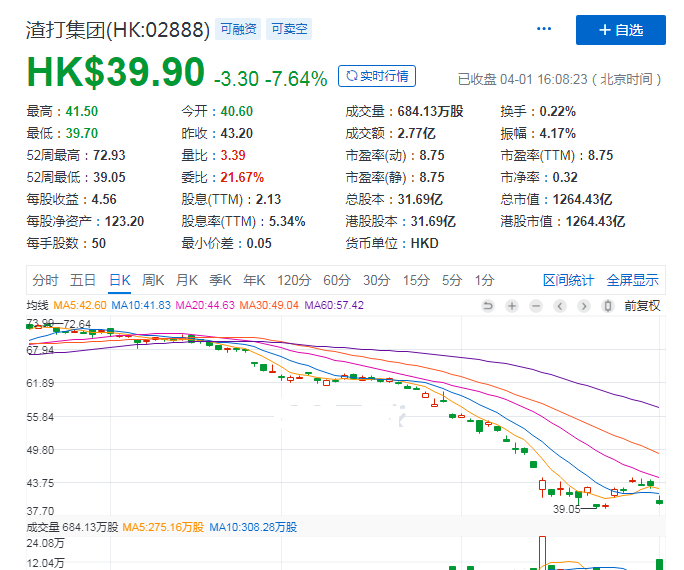Open the three-dot more options menu
This screenshot has height=570, width=684.
click(544, 30)
